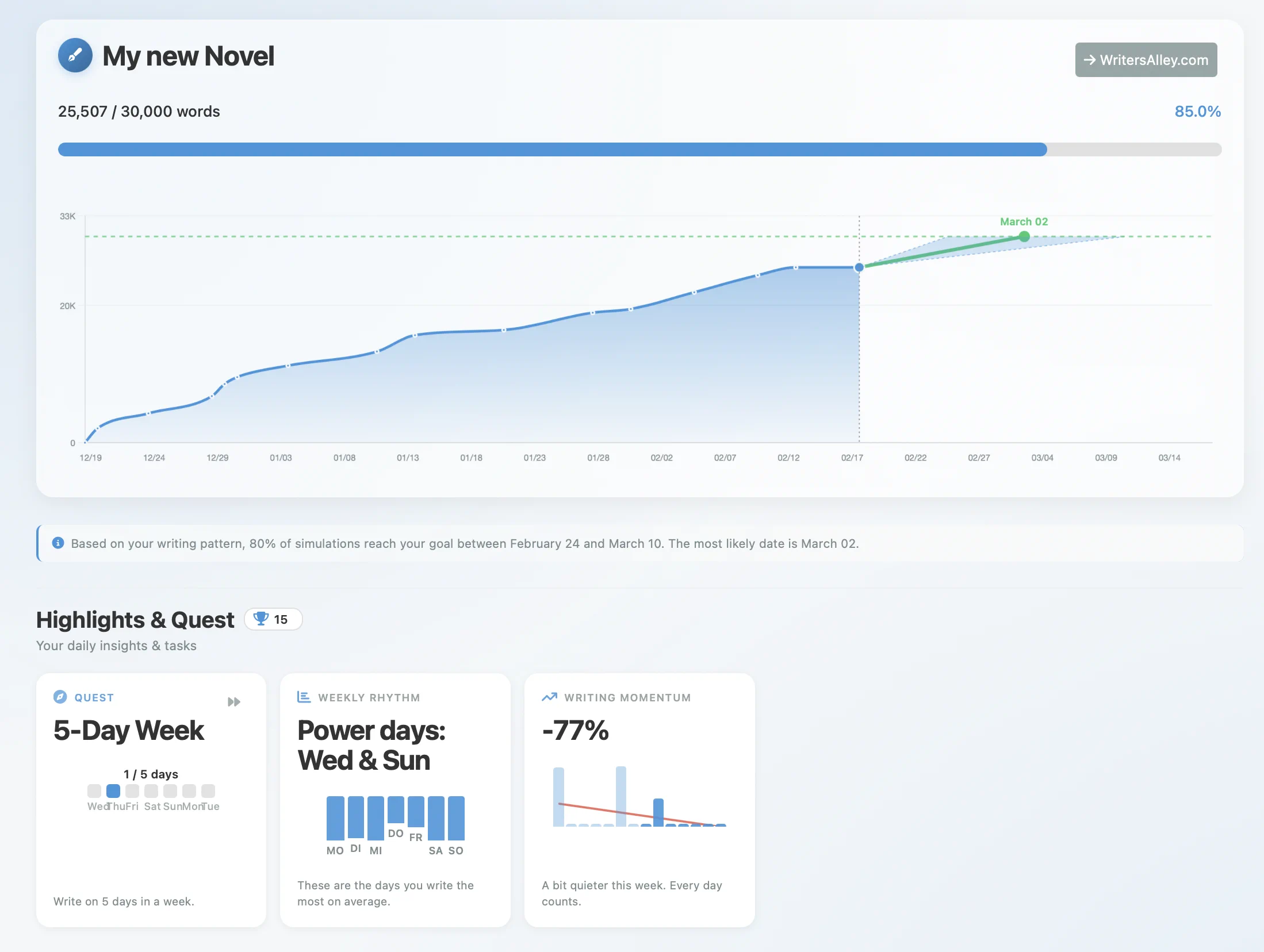Select the Quest compass icon
Image resolution: width=1264 pixels, height=952 pixels.
pyautogui.click(x=61, y=697)
